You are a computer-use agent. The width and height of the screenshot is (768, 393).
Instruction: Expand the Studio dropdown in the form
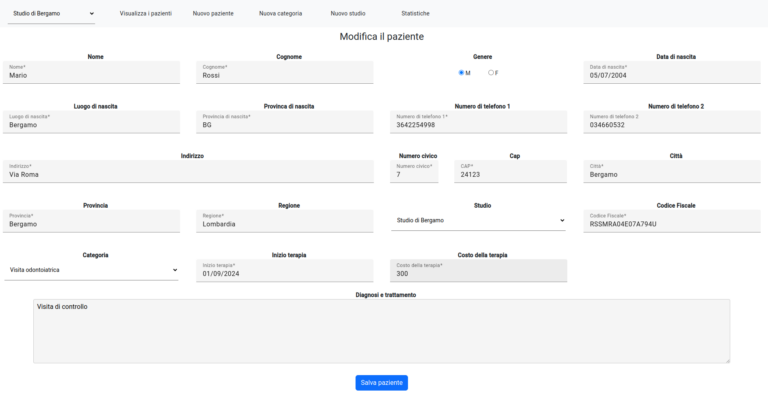click(479, 221)
